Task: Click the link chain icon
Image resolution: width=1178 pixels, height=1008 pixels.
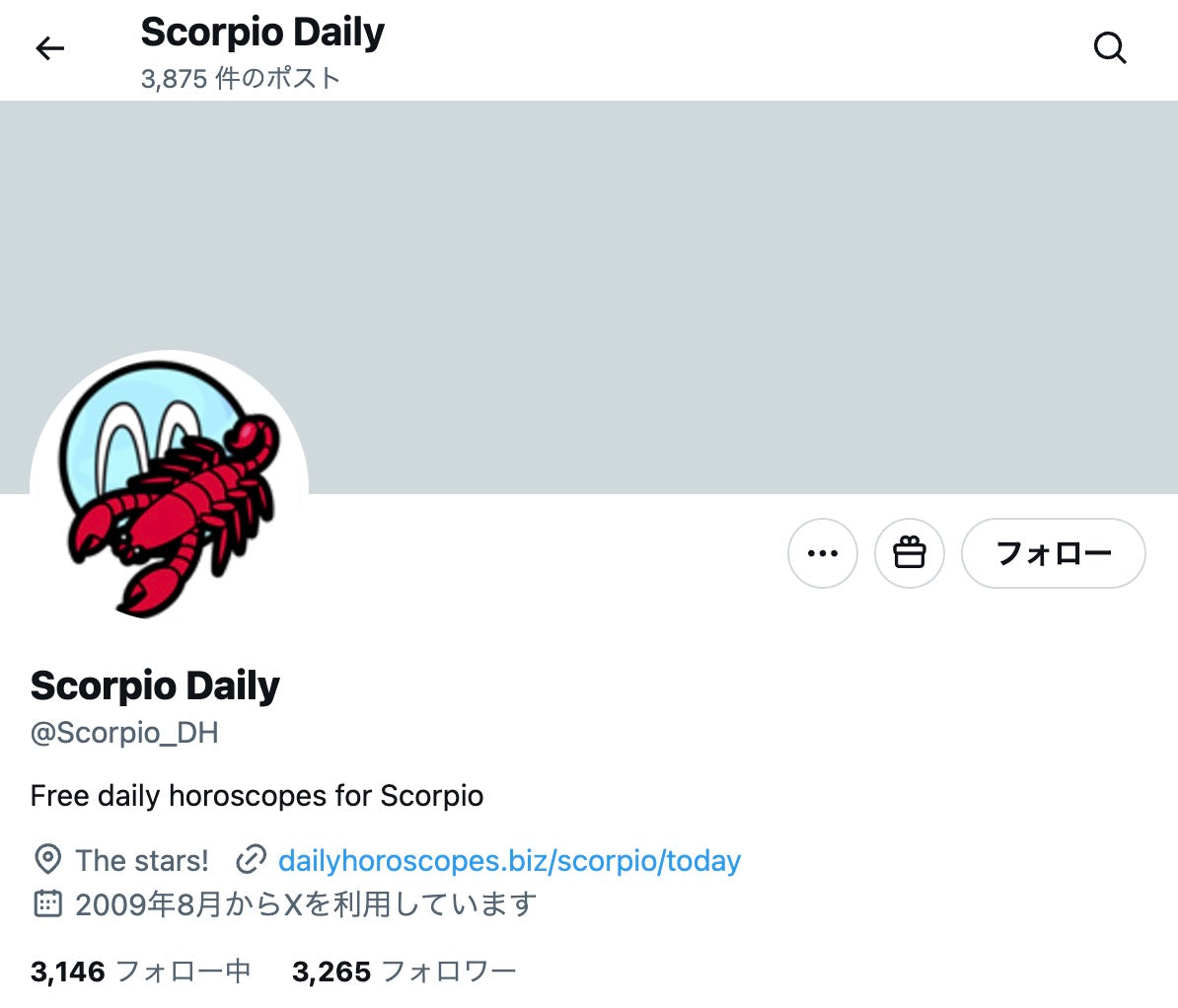Action: (x=251, y=861)
